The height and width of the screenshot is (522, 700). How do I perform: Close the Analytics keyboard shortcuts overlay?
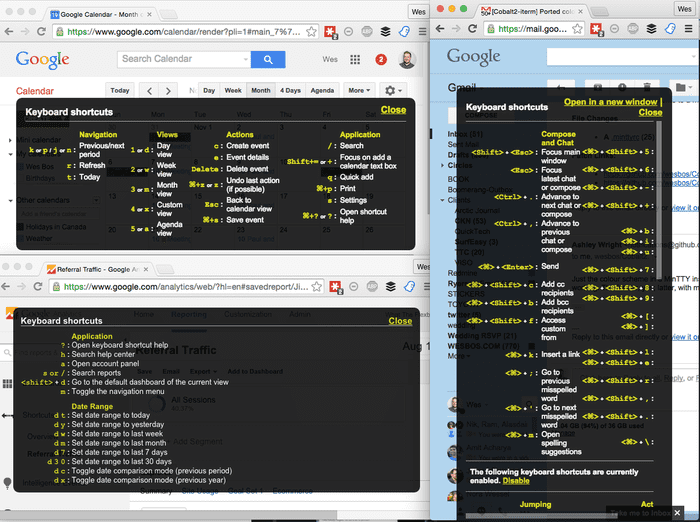400,321
